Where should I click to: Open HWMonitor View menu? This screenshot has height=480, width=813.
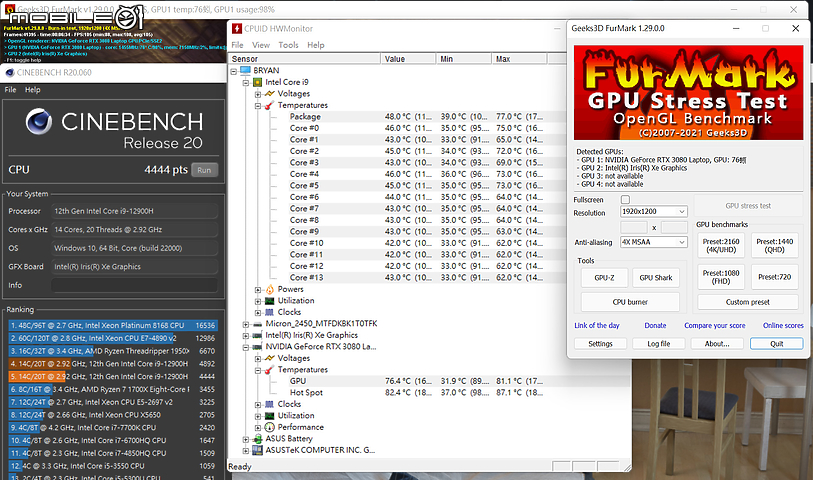pyautogui.click(x=261, y=45)
